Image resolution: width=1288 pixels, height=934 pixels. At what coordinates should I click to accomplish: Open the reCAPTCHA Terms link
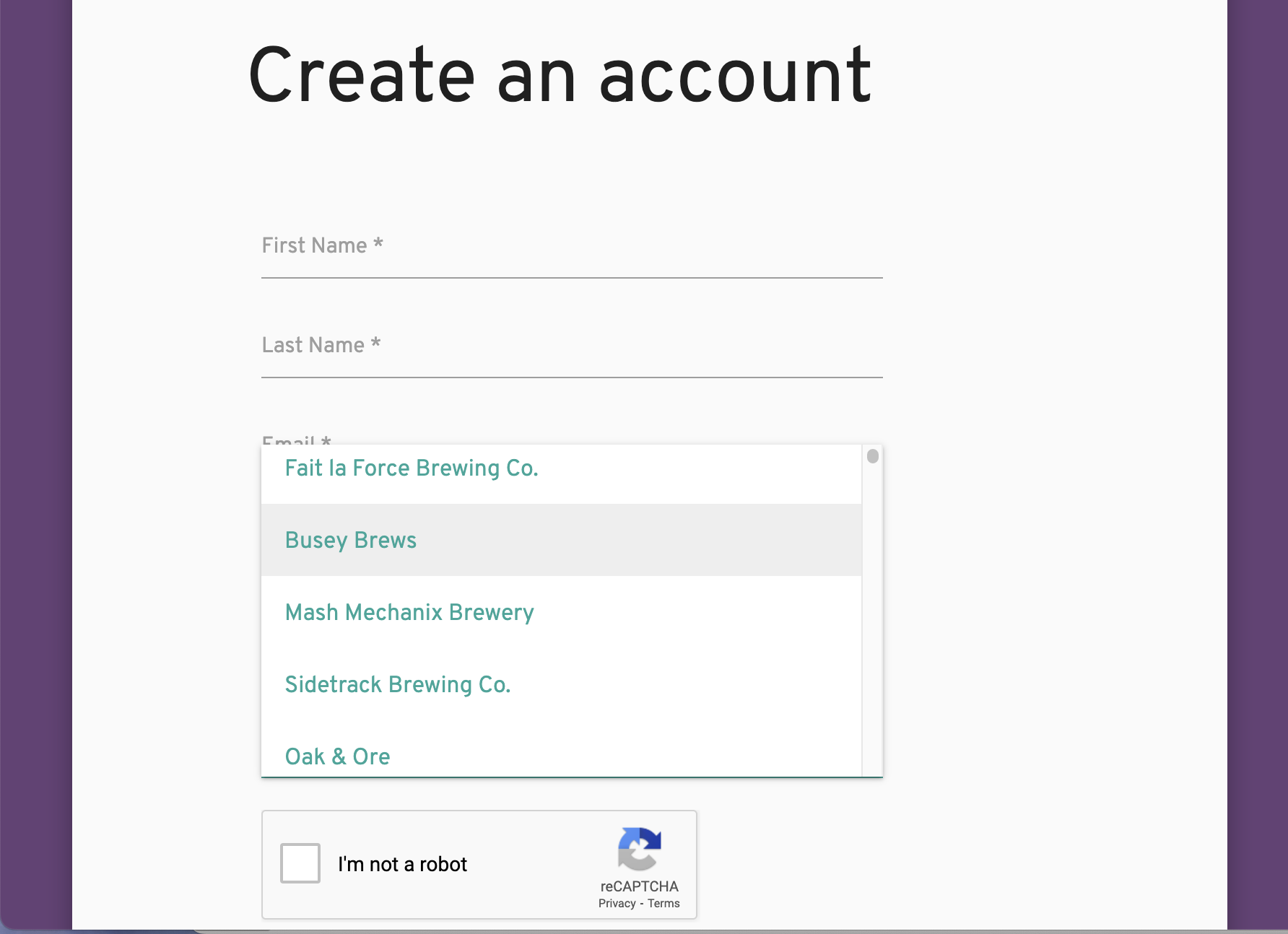(x=663, y=904)
